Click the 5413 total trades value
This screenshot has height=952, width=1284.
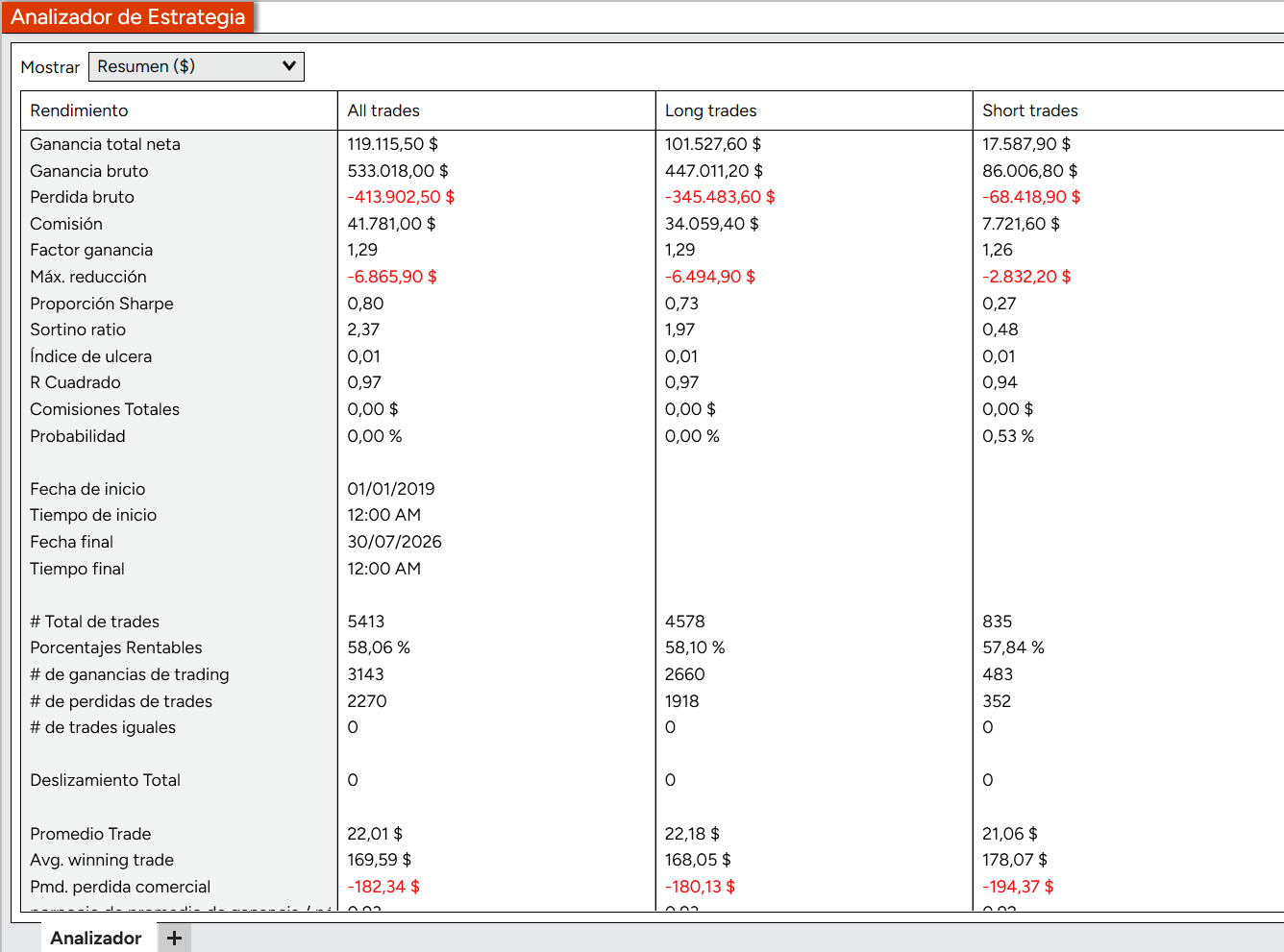(365, 622)
